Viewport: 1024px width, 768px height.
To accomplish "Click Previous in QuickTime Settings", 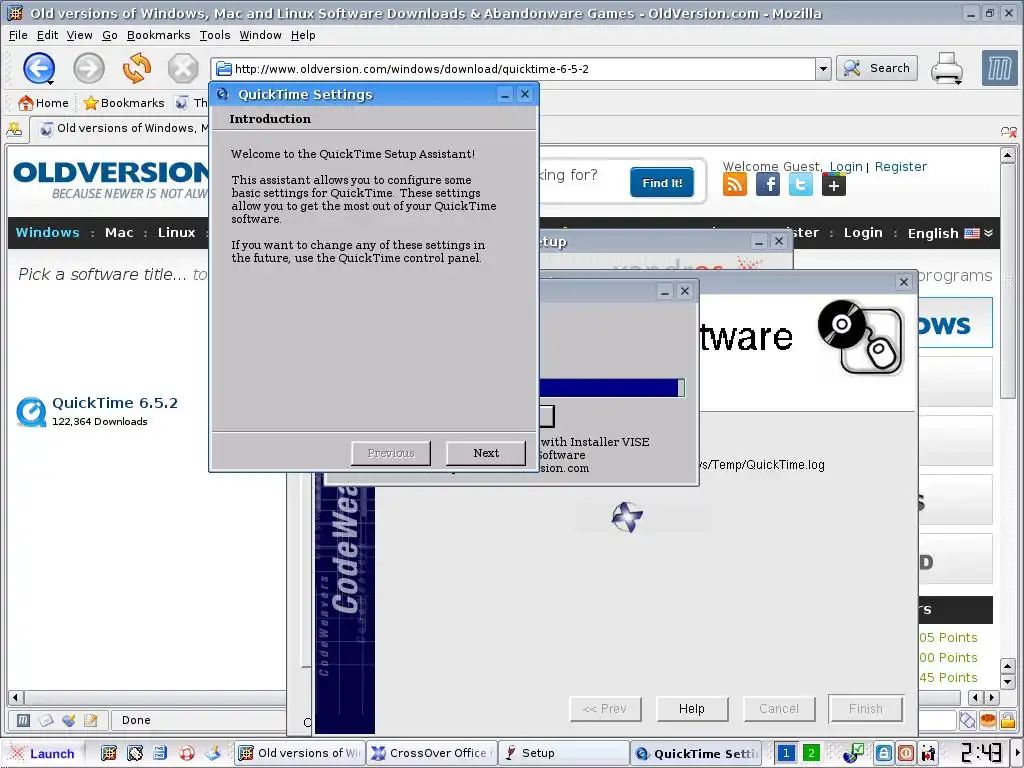I will (x=391, y=453).
